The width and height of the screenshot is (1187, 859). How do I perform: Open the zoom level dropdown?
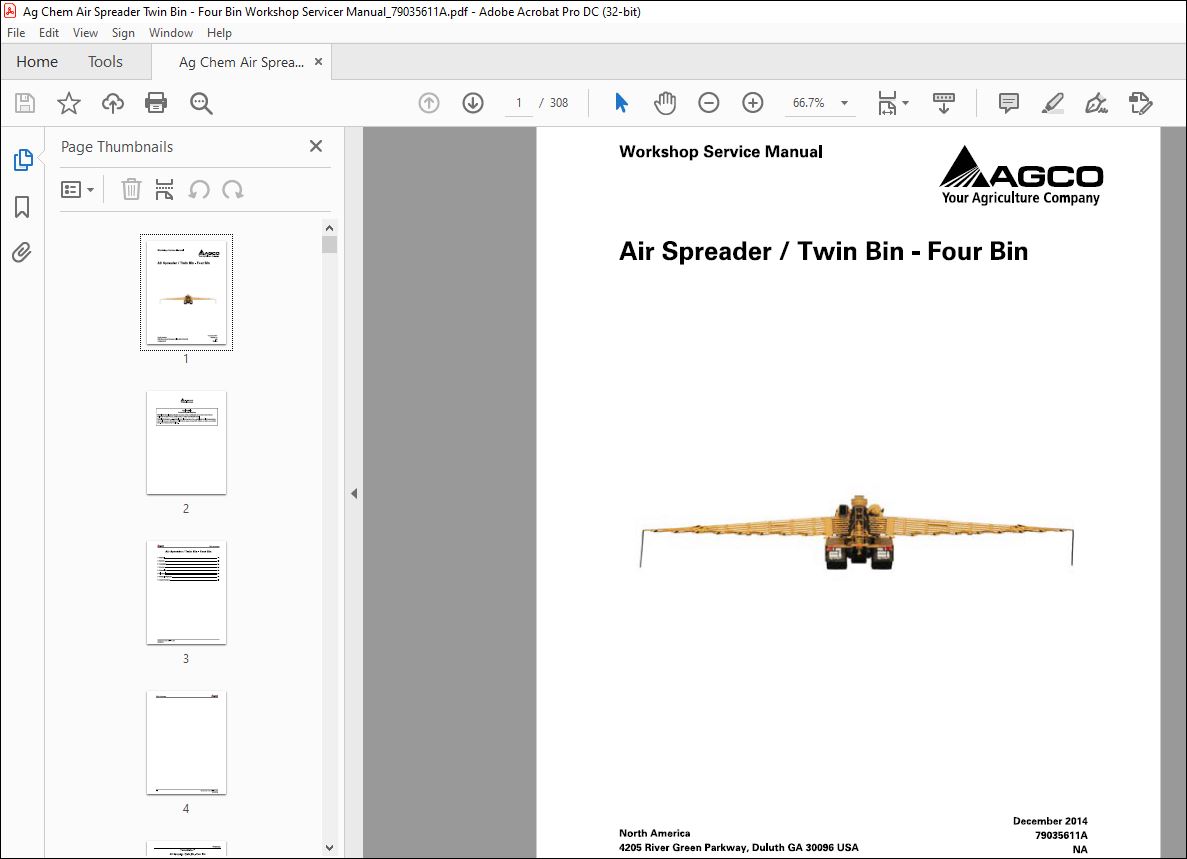pos(844,103)
